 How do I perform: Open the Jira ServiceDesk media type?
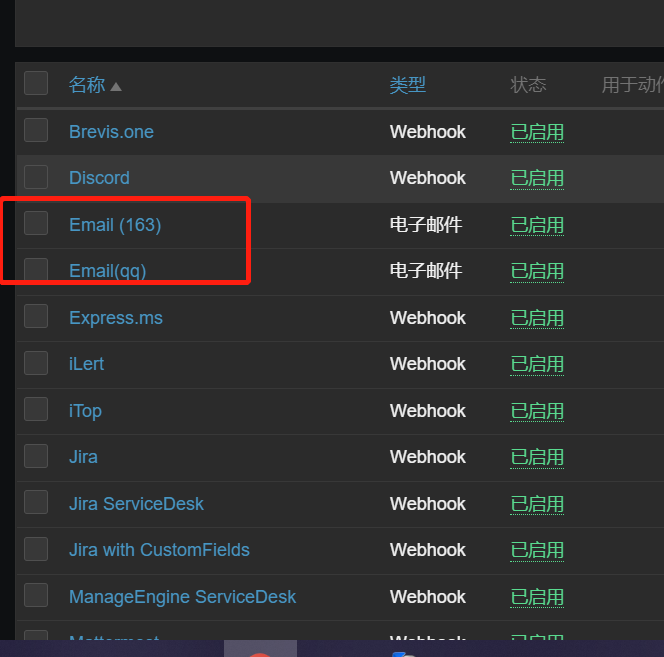tap(136, 504)
